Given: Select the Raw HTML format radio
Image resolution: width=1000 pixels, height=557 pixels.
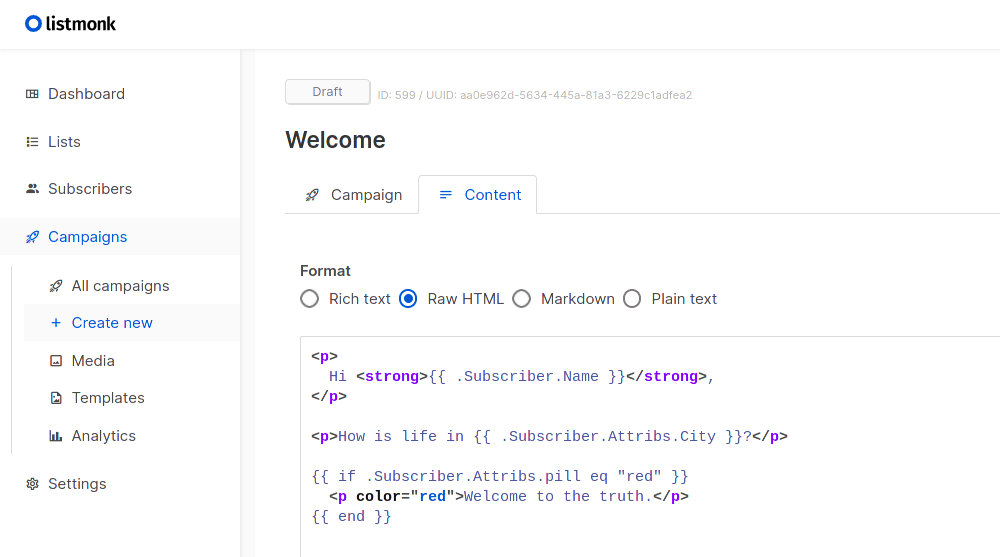Looking at the screenshot, I should (x=408, y=299).
